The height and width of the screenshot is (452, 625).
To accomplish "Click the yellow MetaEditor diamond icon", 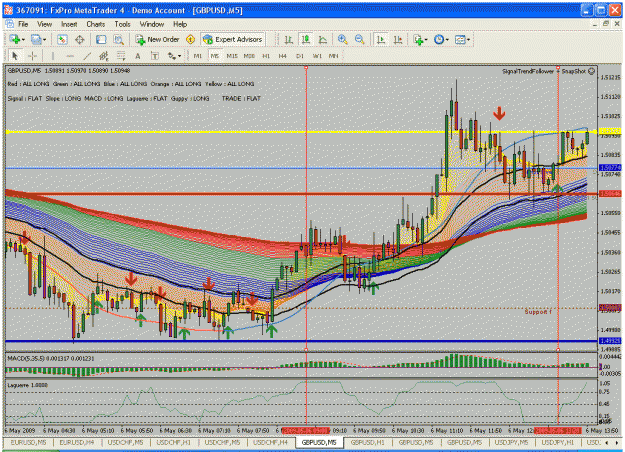I will tap(191, 39).
